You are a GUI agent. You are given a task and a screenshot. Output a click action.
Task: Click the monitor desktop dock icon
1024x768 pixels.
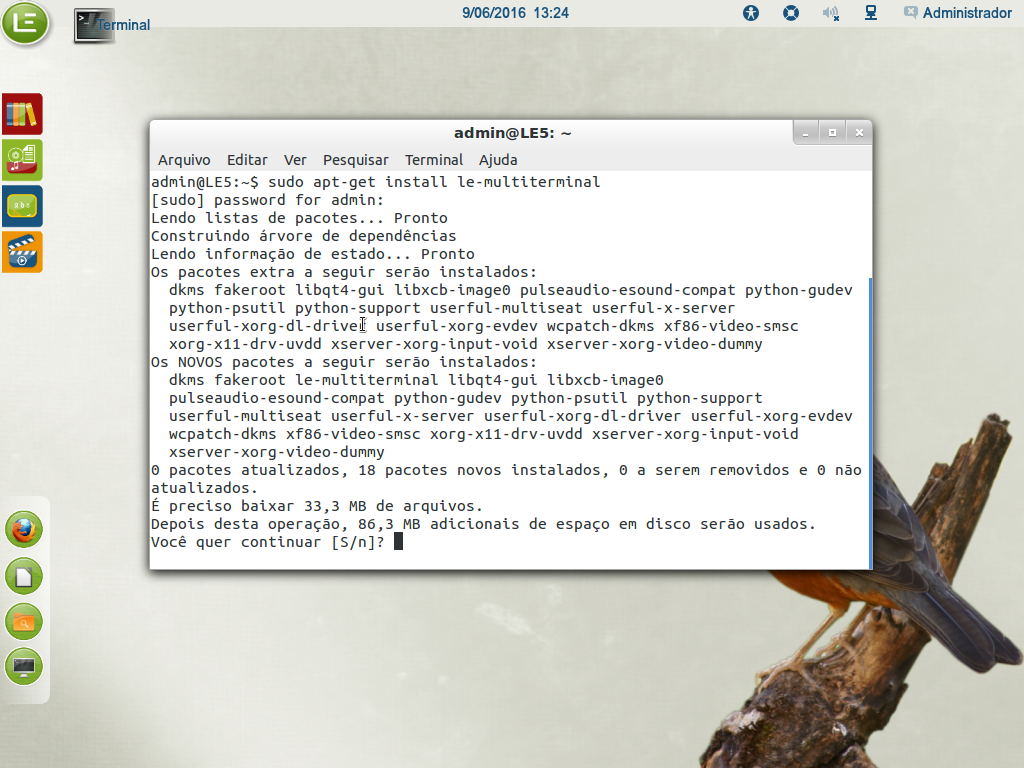(24, 667)
